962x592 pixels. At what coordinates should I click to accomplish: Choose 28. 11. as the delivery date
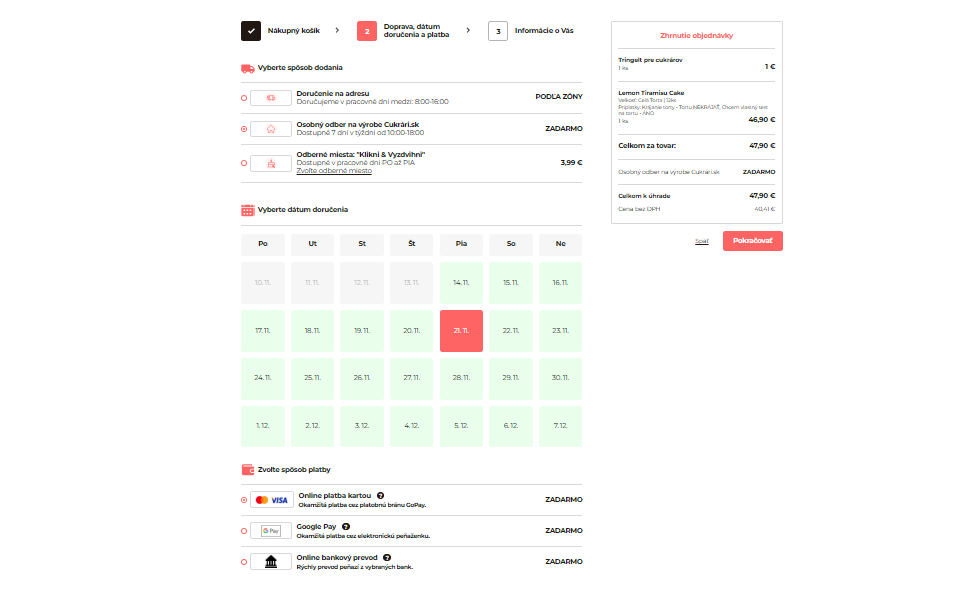pyautogui.click(x=461, y=378)
